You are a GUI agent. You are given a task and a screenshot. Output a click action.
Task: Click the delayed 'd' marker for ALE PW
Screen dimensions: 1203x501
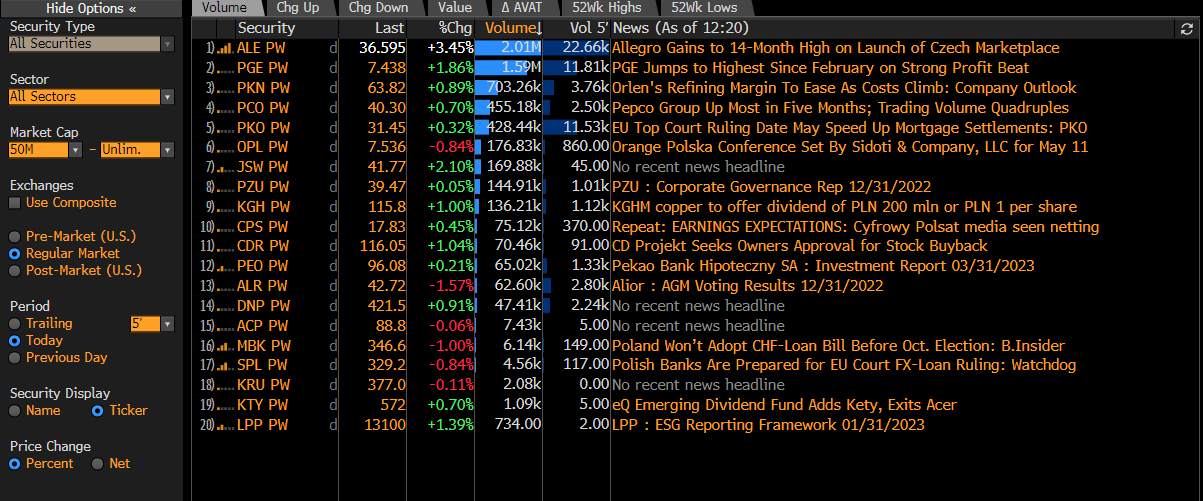(332, 48)
